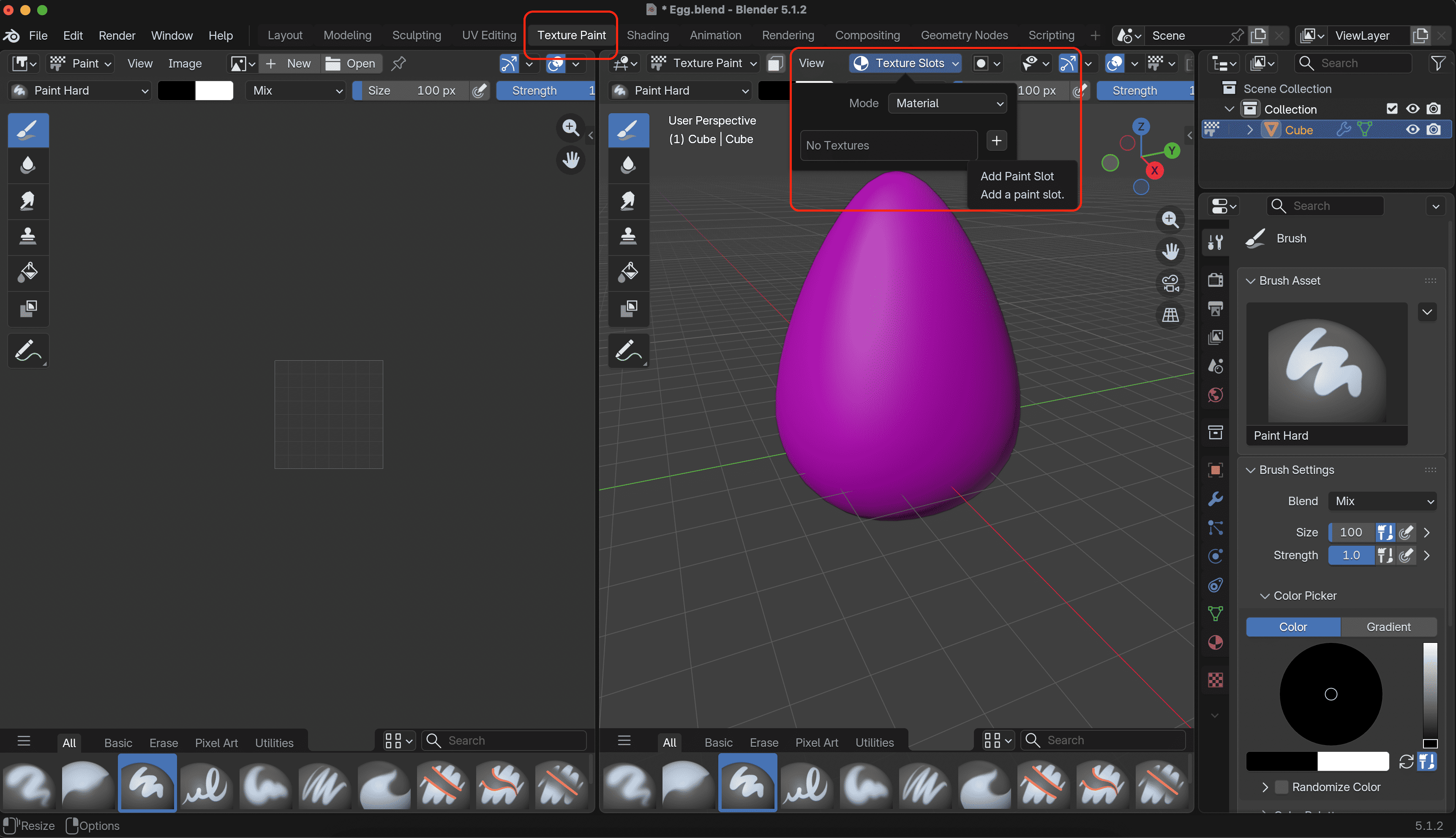1456x838 pixels.
Task: Open the Blend Mix dropdown in Brush Settings
Action: coord(1382,501)
